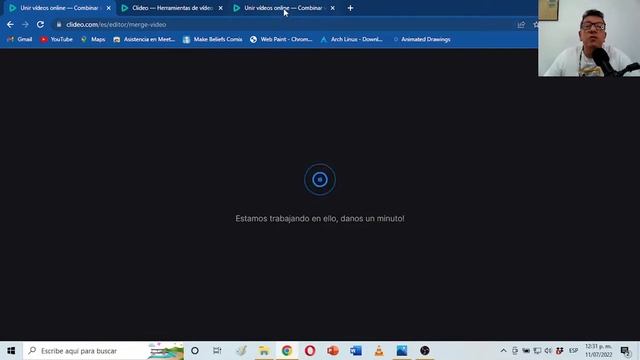Open the Windows Start menu
The image size is (640, 360).
11,351
